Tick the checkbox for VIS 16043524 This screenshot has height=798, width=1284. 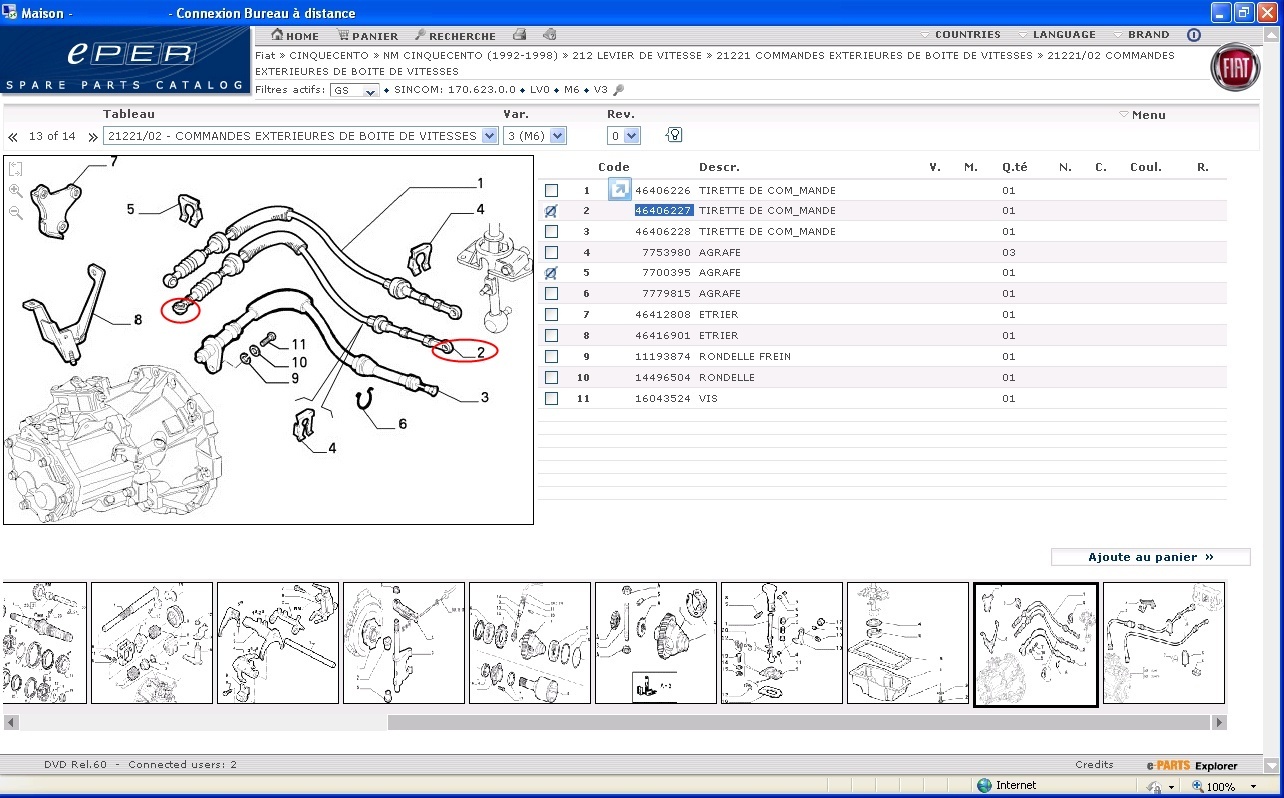click(551, 399)
